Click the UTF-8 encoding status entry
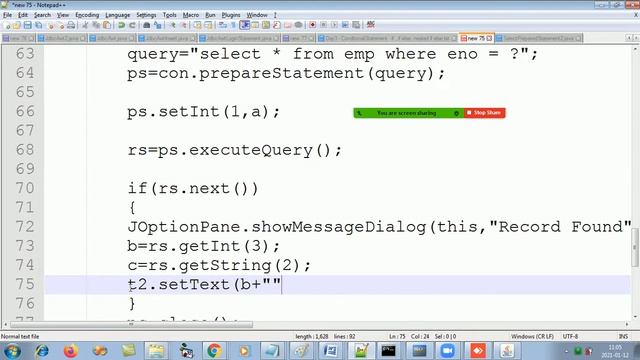The height and width of the screenshot is (360, 640). (x=570, y=336)
